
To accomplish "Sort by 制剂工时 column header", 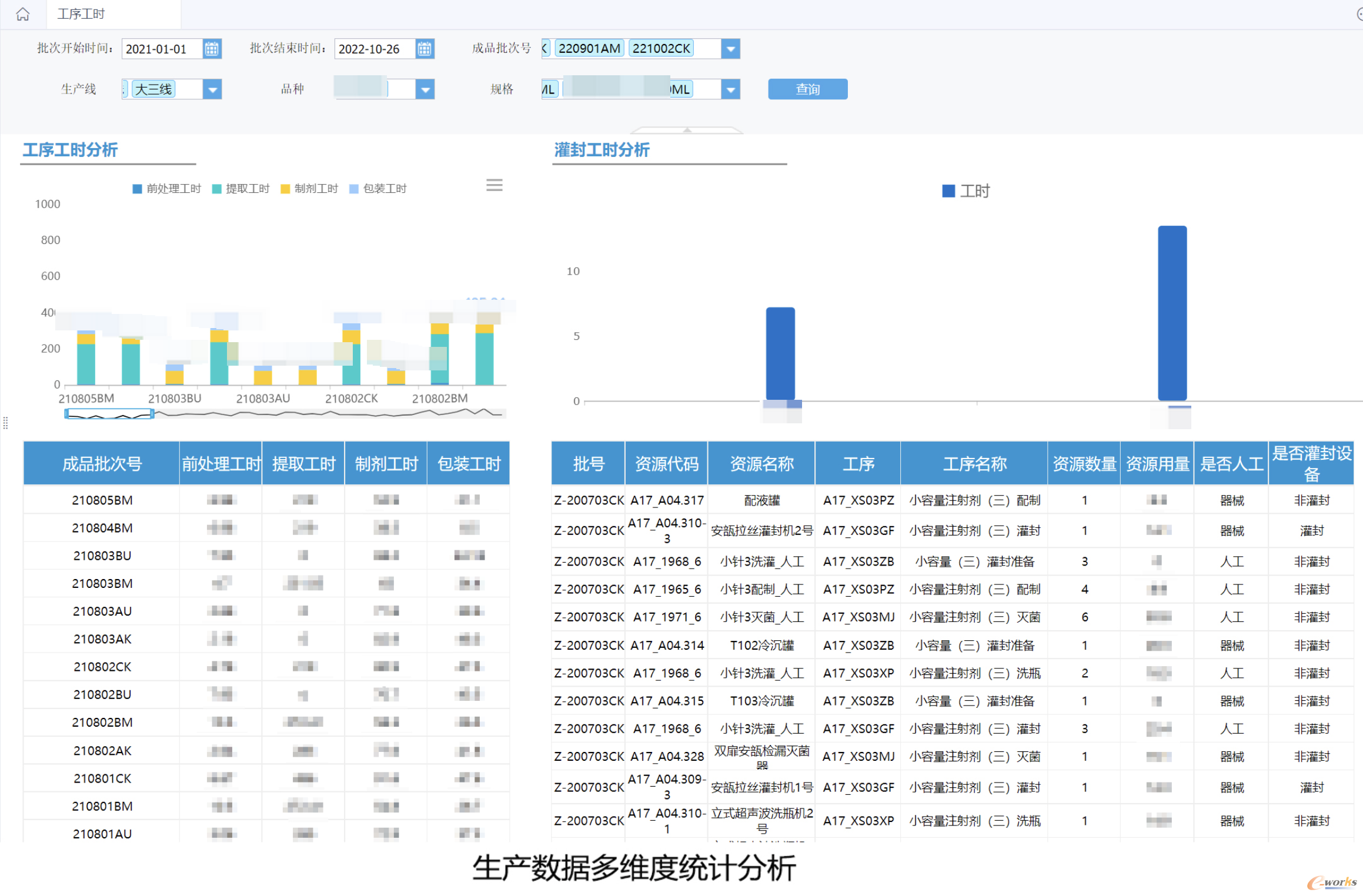I will click(386, 464).
